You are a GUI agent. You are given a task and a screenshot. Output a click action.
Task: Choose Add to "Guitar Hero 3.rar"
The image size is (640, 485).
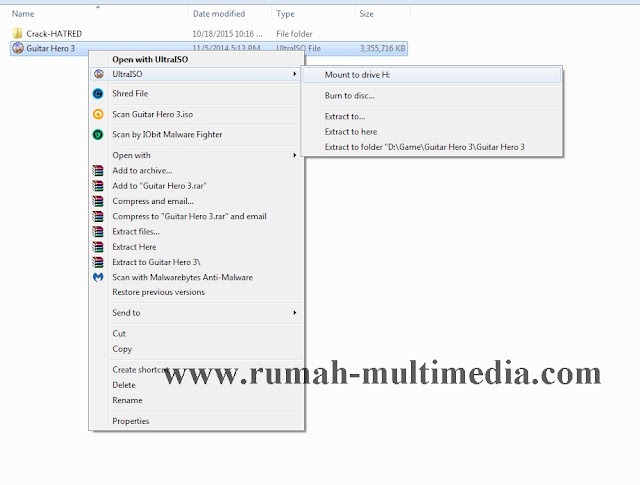[x=160, y=186]
